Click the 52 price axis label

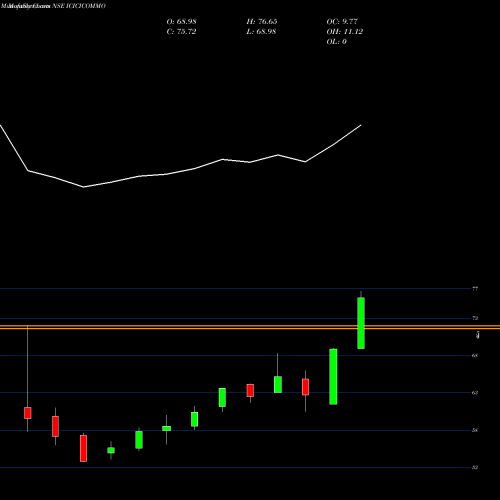pyautogui.click(x=475, y=468)
